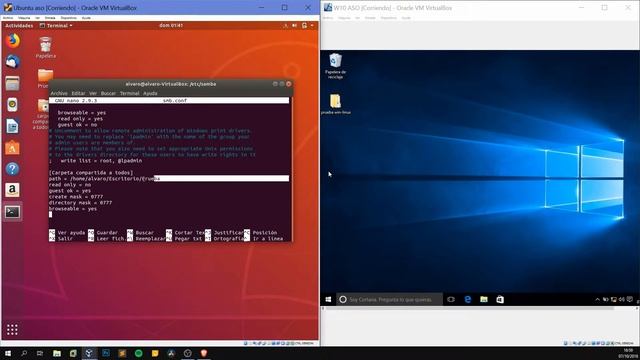640x360 pixels.
Task: Click the 'browseable = yes' line under directory mask
Action: click(x=73, y=209)
